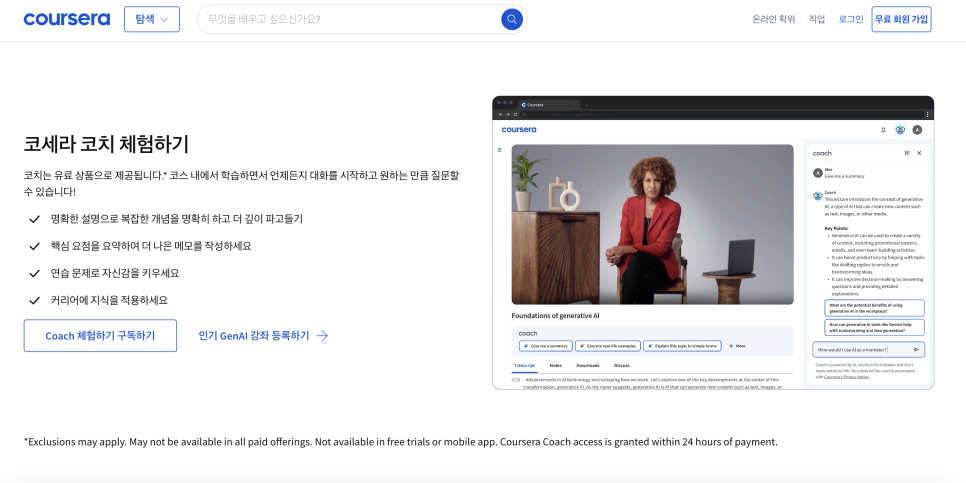Click the Exclusions may apply footnote text
The image size is (966, 483).
400,442
